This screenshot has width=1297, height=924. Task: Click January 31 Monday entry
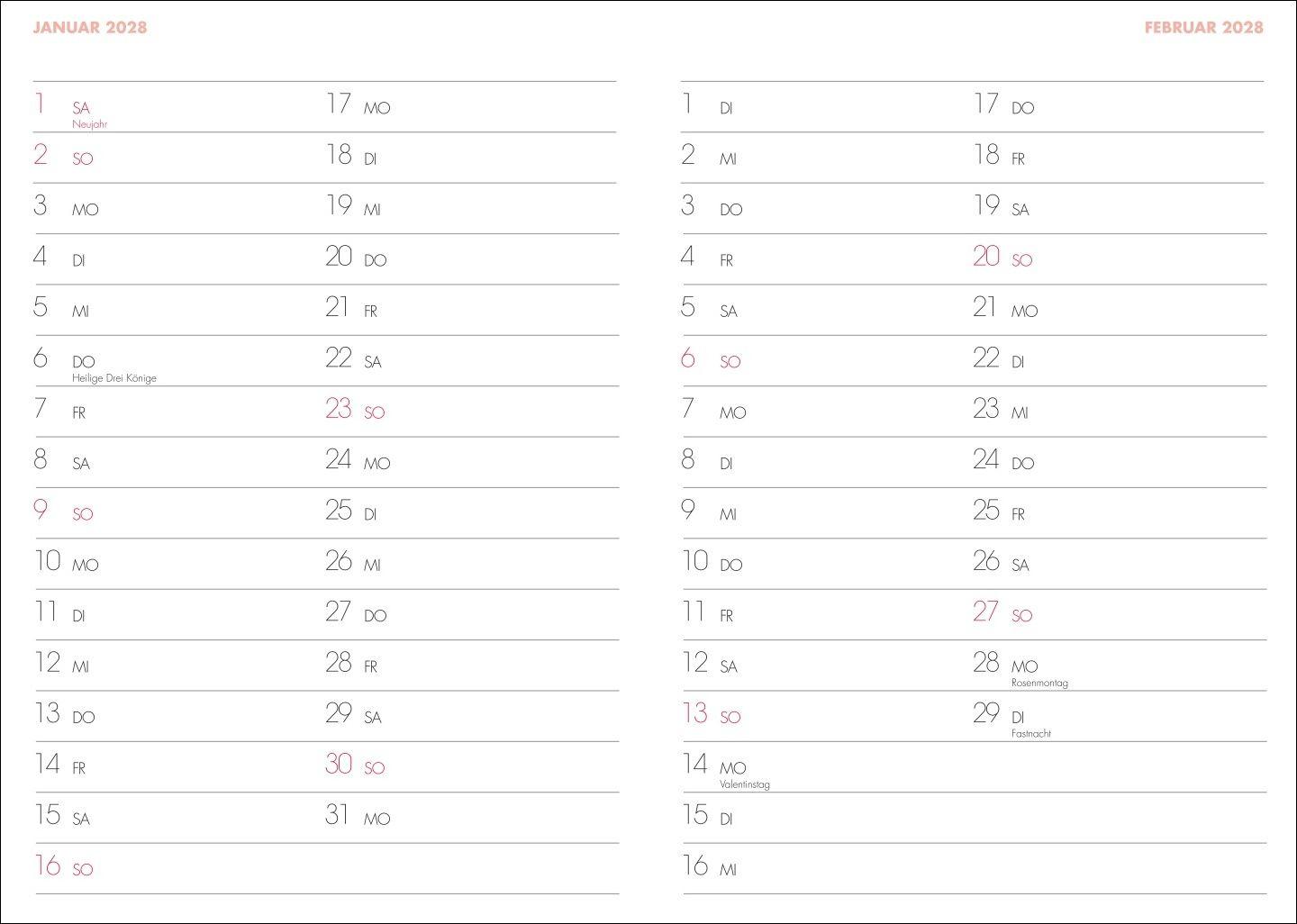point(358,816)
